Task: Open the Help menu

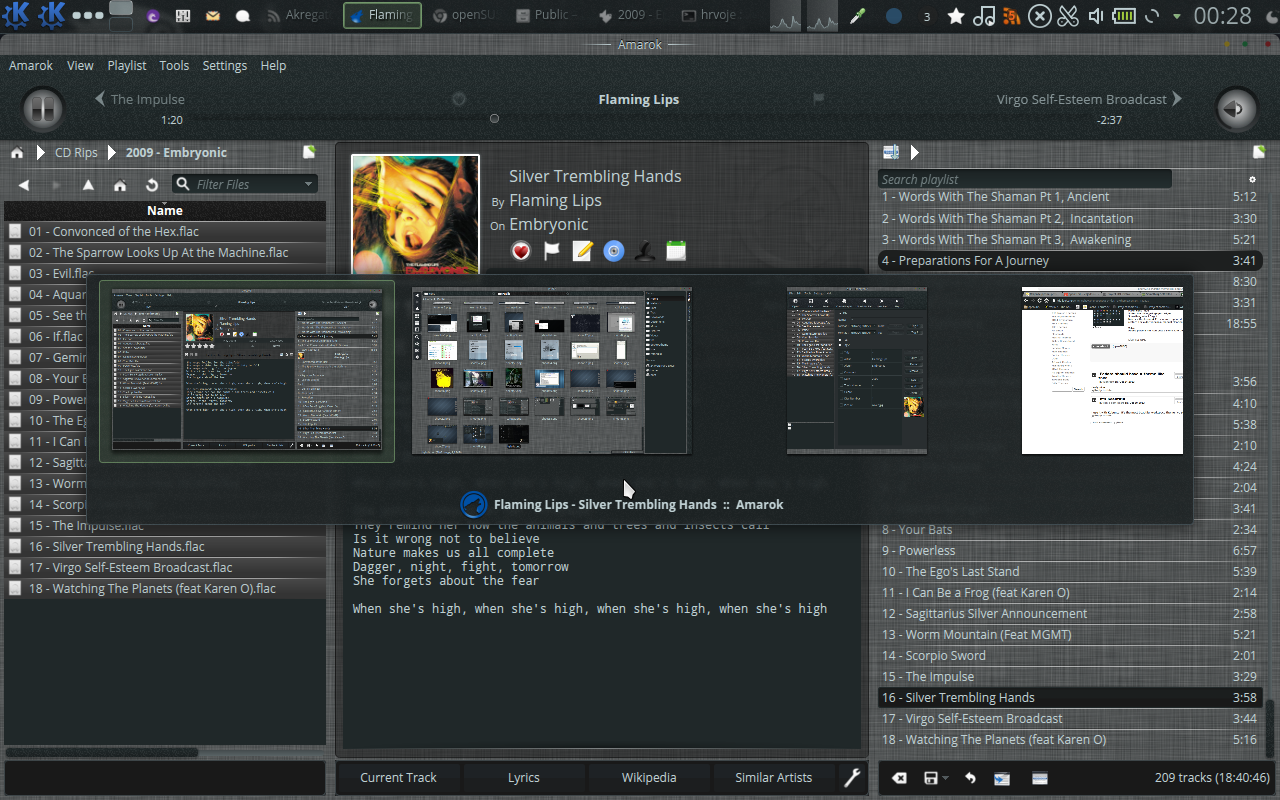Action: coord(273,65)
